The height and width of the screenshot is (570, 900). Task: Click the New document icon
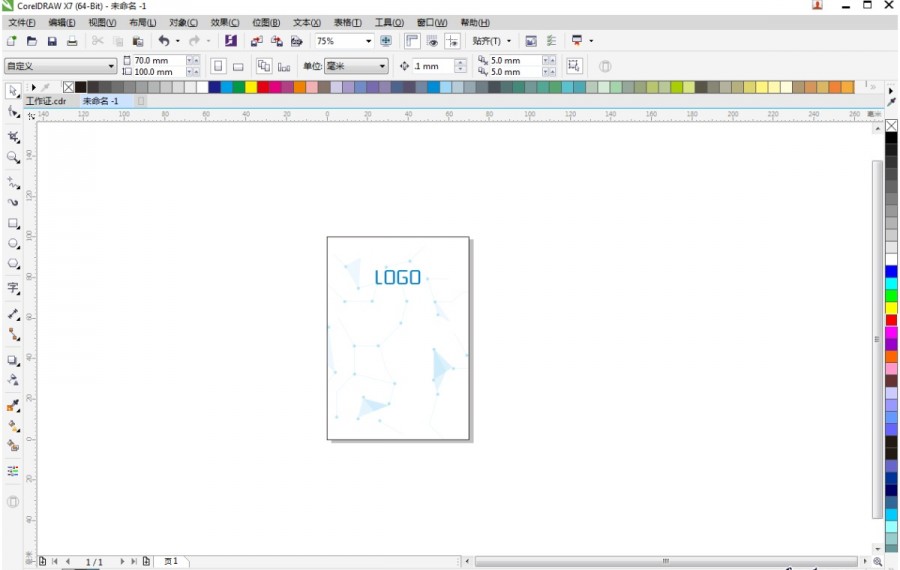(11, 41)
